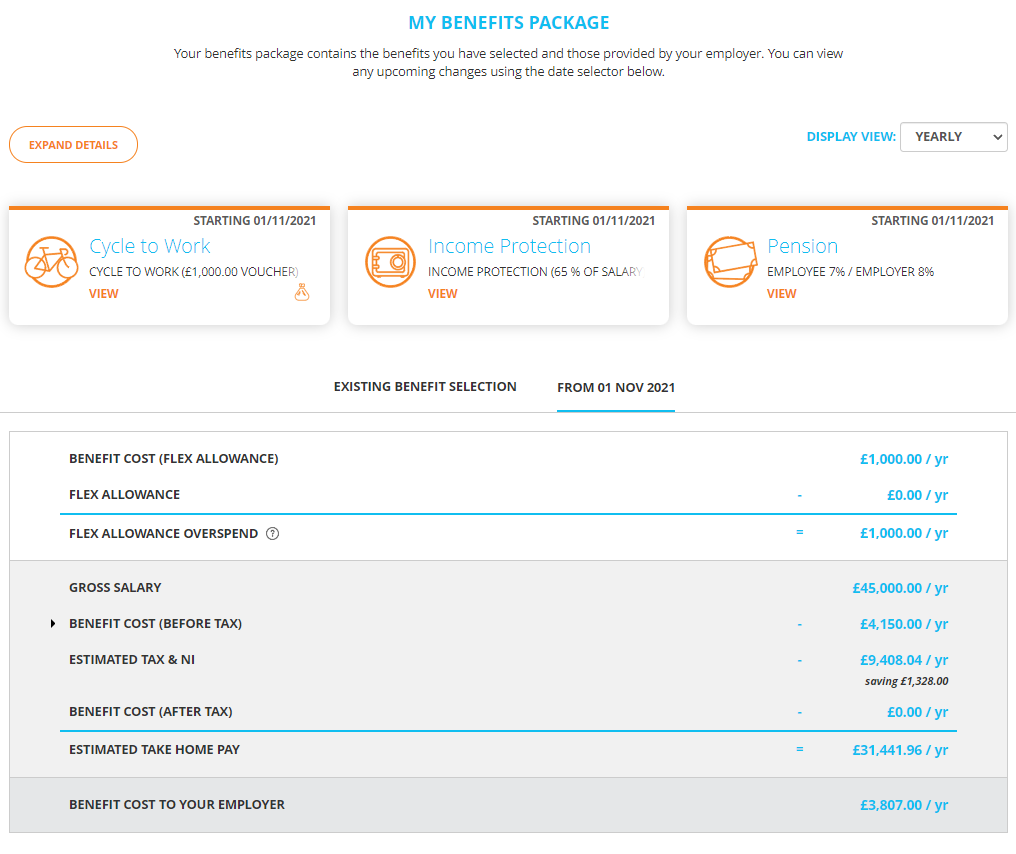Click Benefit Cost to Your Employer row
The image size is (1016, 854).
click(509, 805)
